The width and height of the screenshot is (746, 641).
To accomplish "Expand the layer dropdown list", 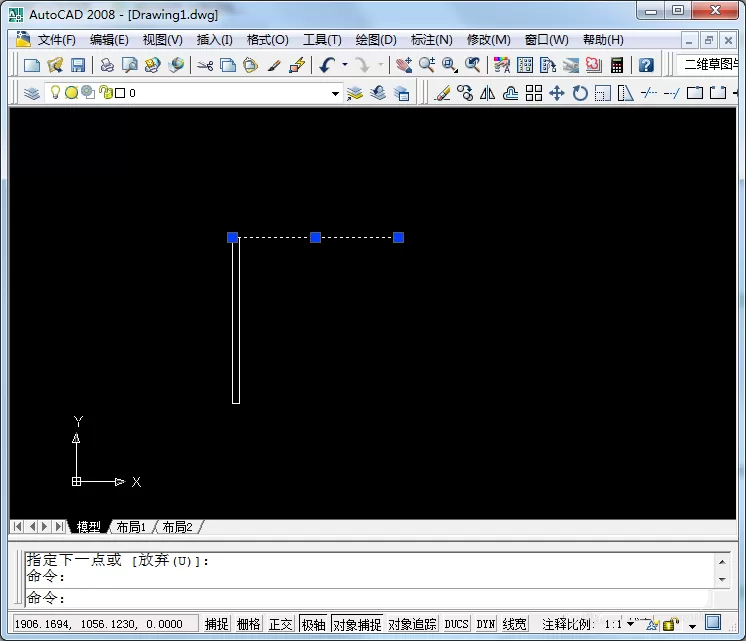I will click(335, 93).
